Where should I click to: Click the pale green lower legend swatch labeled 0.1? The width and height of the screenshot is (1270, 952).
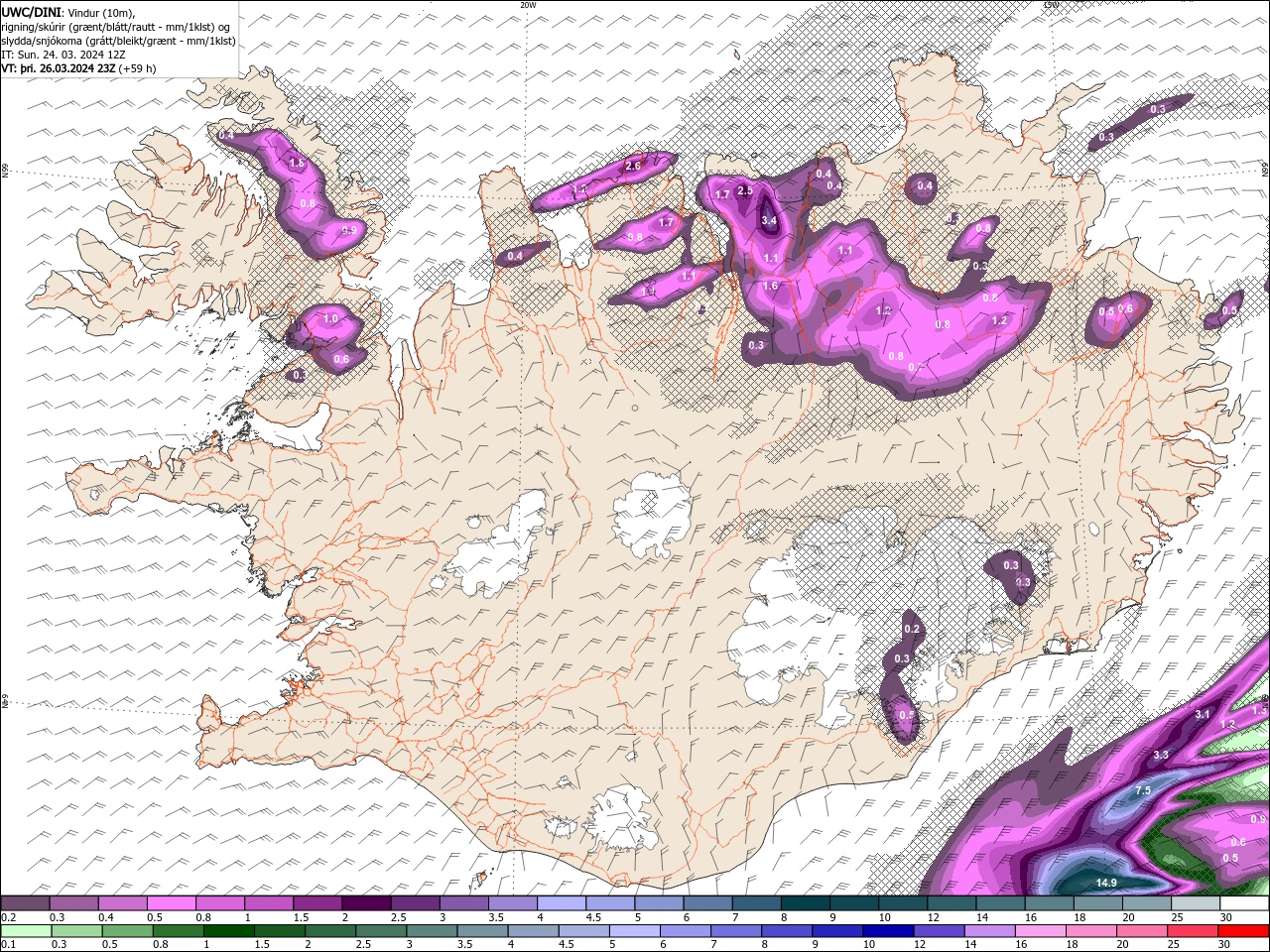coord(26,931)
